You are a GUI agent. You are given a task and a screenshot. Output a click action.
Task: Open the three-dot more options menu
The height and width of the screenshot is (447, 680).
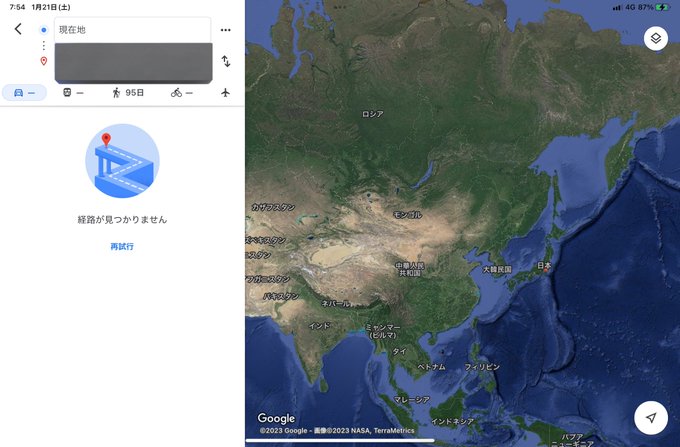point(226,30)
